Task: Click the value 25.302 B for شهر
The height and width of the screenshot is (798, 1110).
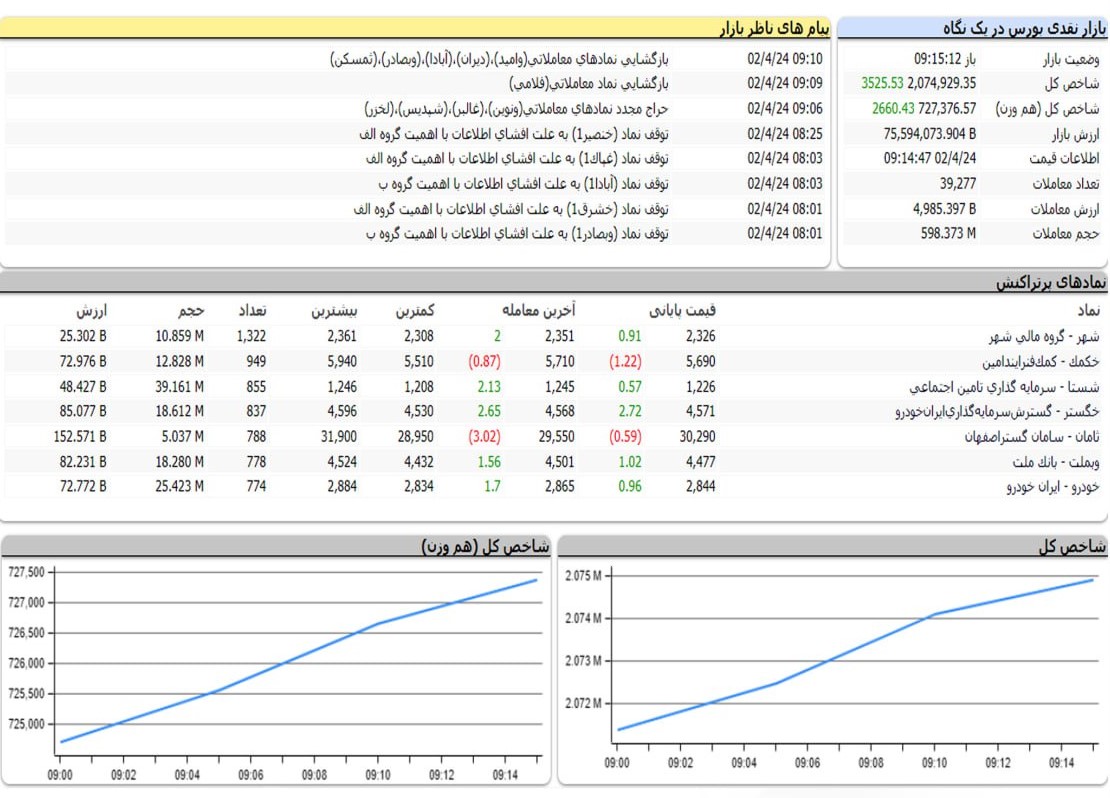Action: 84,336
